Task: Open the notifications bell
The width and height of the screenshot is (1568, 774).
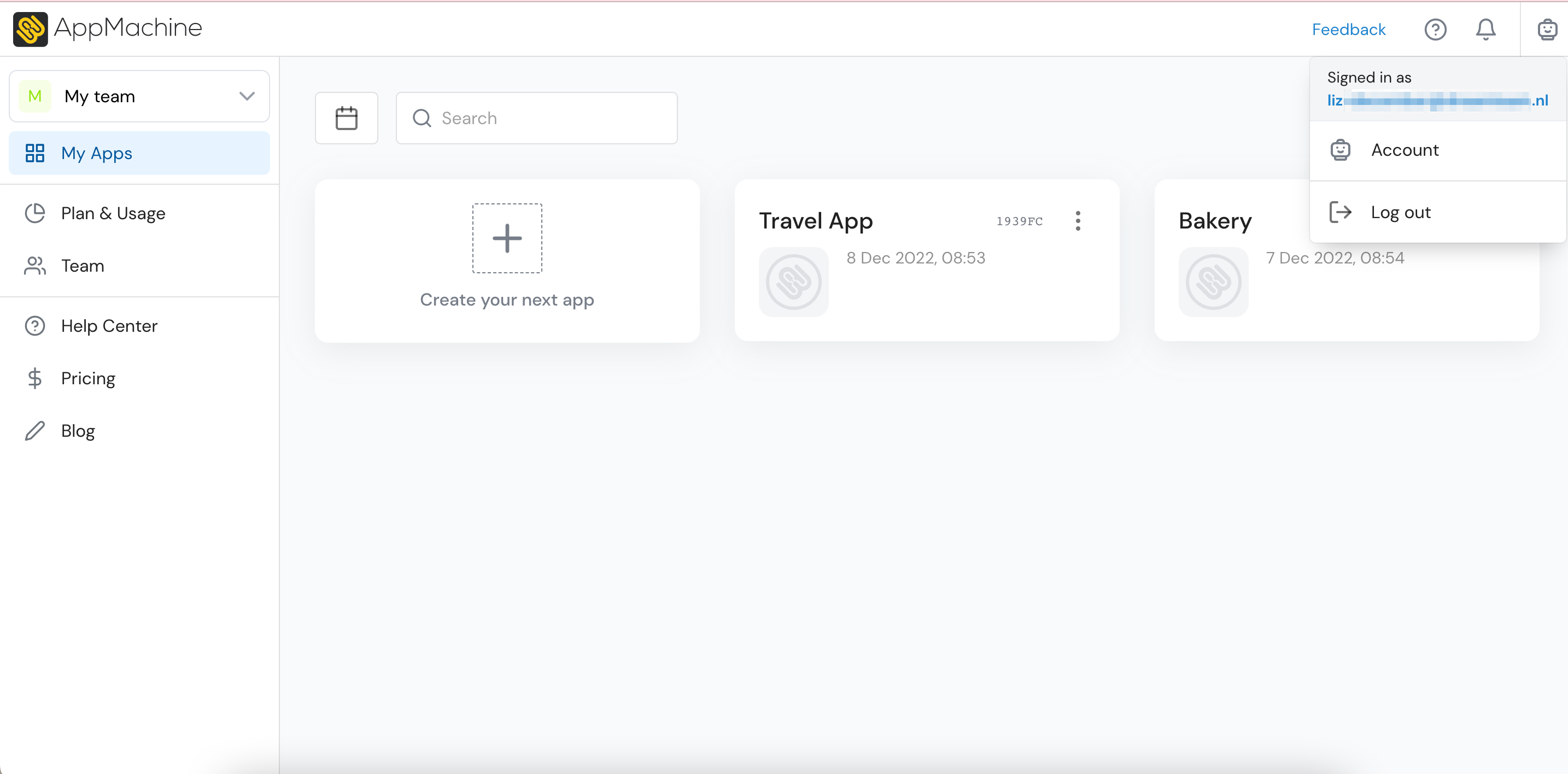Action: tap(1485, 29)
